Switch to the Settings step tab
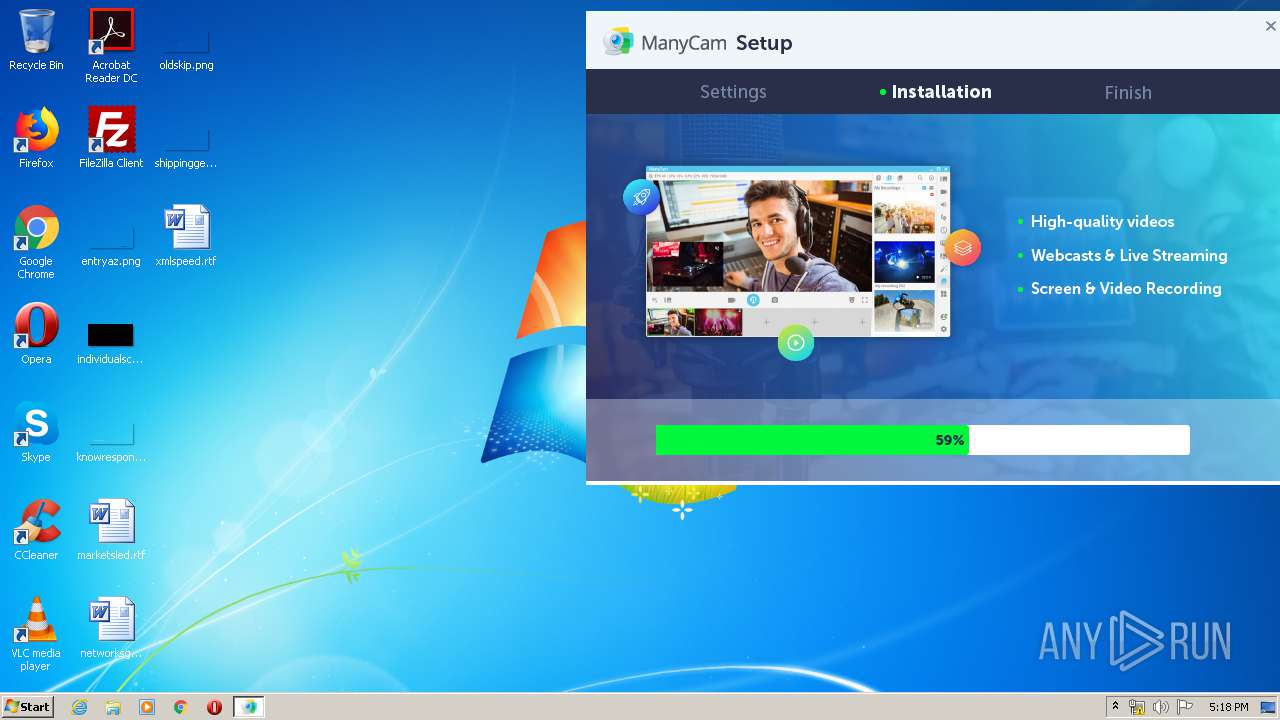Screen dimensions: 1280x720 coord(733,92)
